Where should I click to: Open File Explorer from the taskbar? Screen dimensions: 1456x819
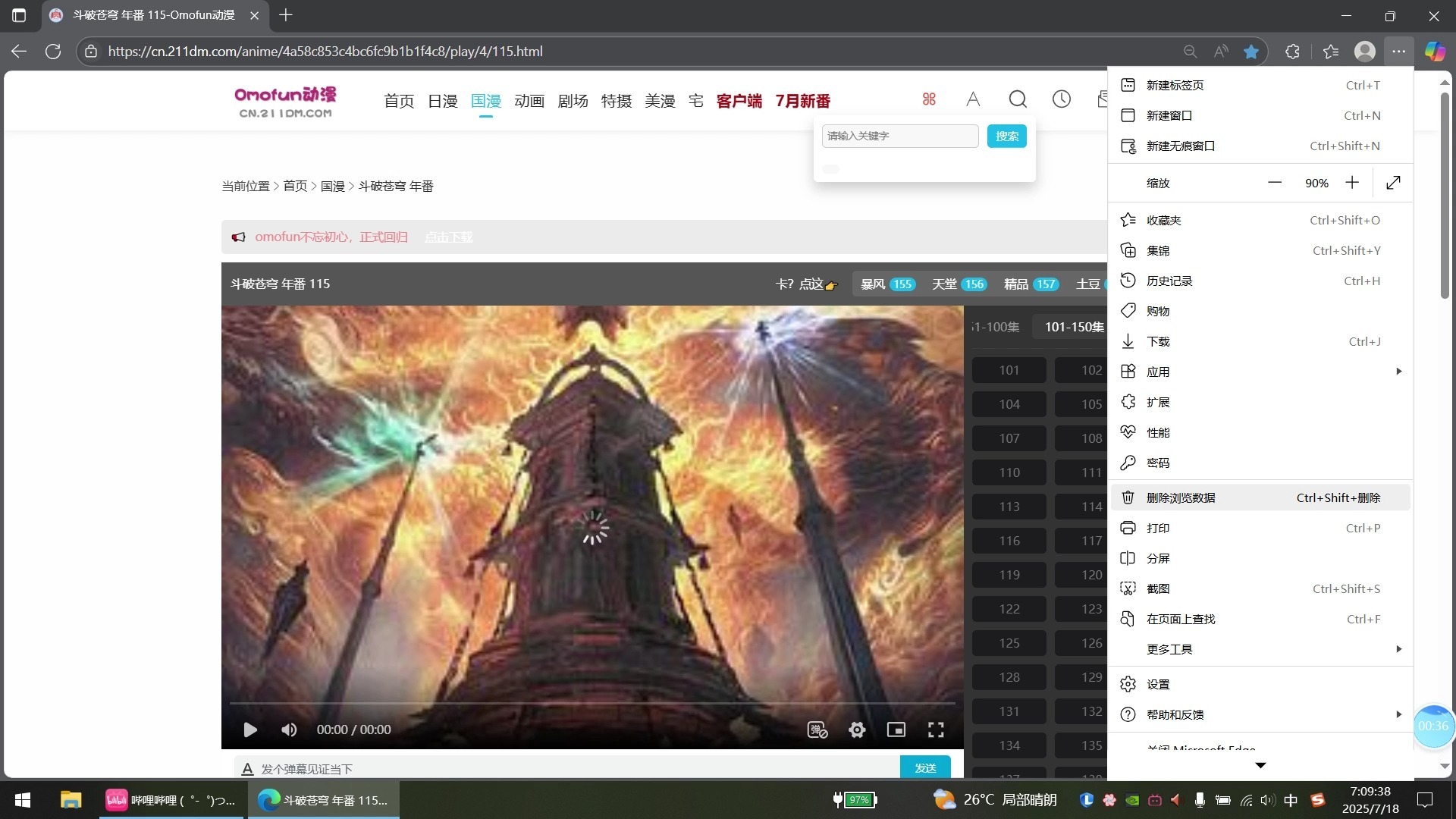click(x=71, y=800)
